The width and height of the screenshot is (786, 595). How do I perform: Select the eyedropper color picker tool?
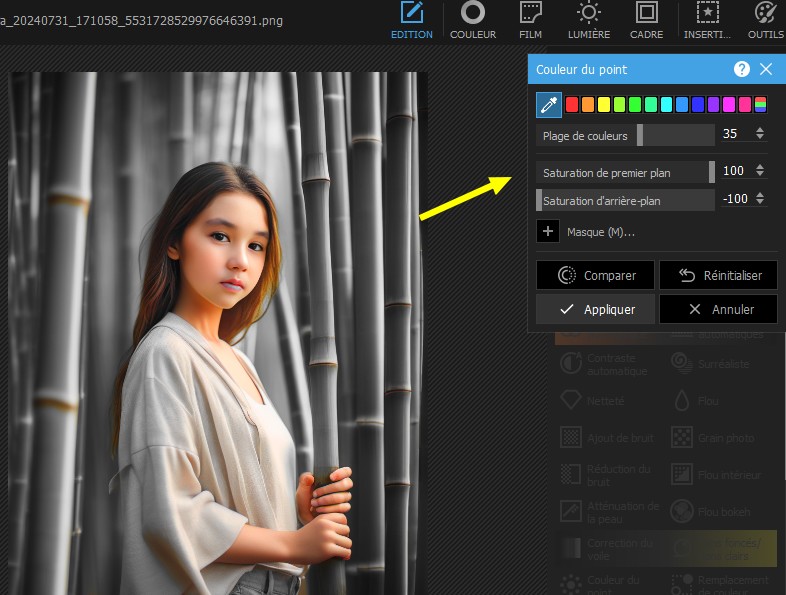(549, 105)
